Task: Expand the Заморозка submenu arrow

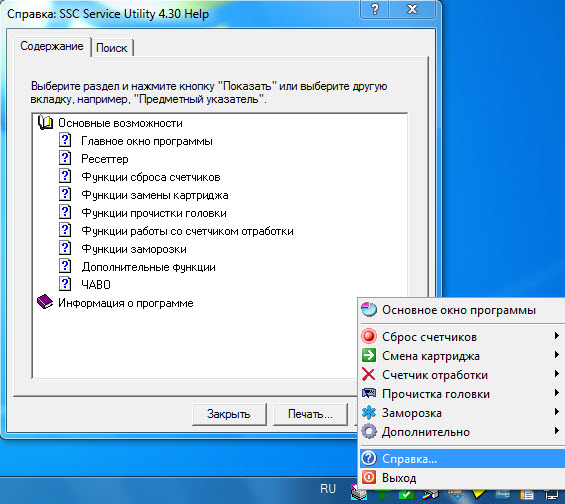Action: [557, 412]
